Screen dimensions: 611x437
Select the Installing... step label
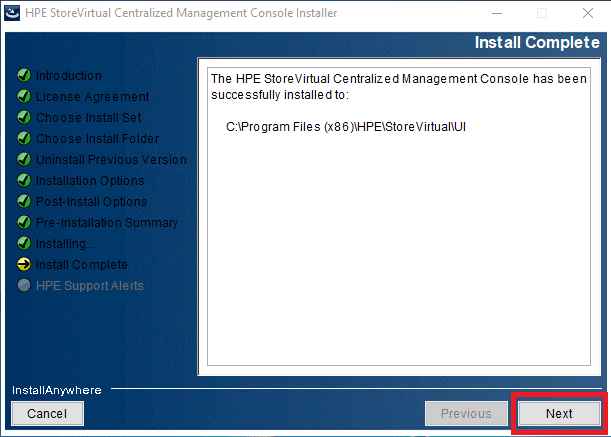coord(65,244)
